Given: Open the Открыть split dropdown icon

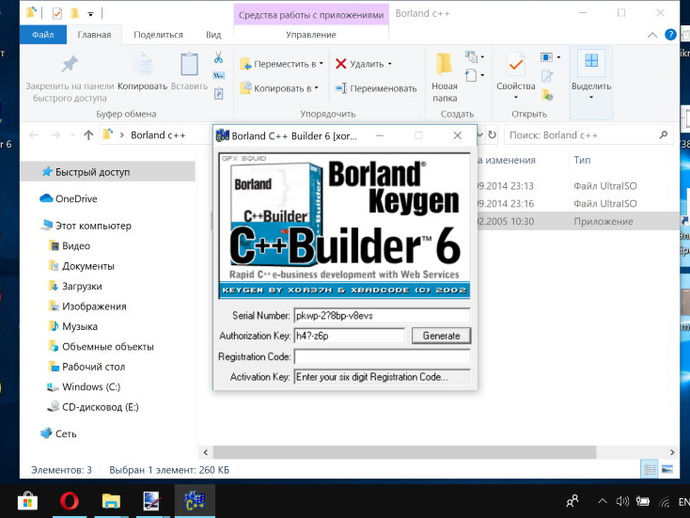Looking at the screenshot, I should (550, 57).
